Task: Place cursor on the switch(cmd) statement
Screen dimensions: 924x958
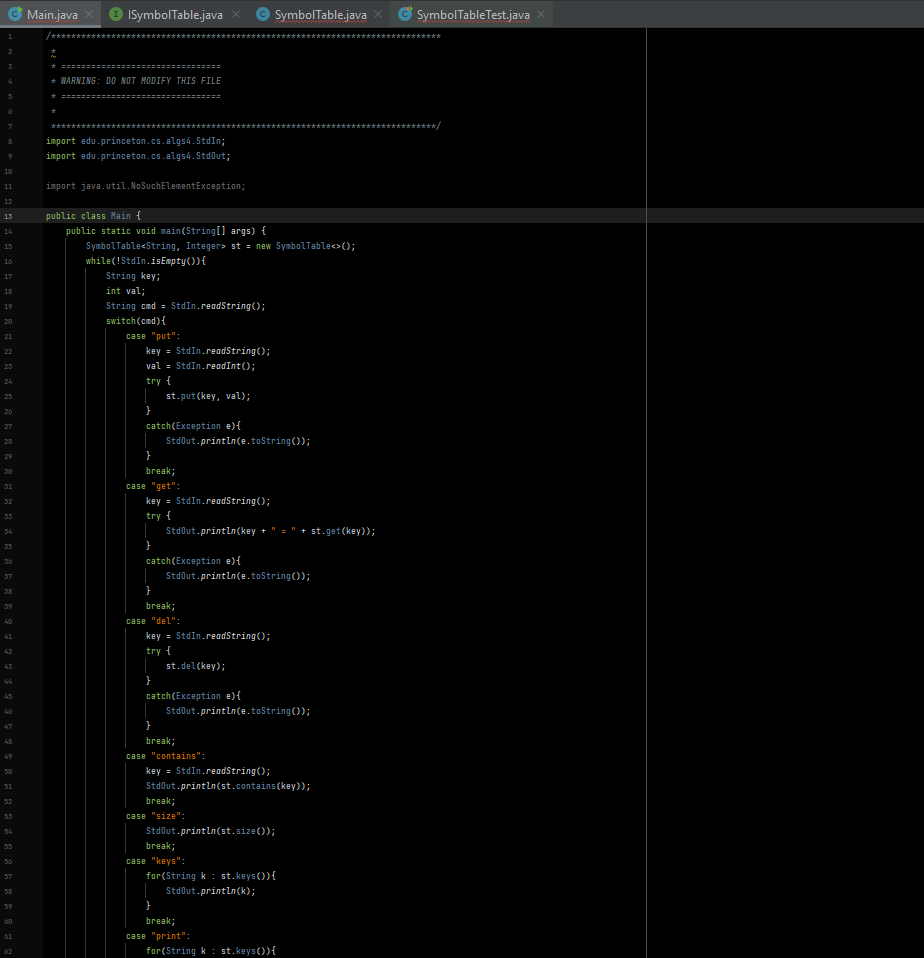Action: click(135, 321)
